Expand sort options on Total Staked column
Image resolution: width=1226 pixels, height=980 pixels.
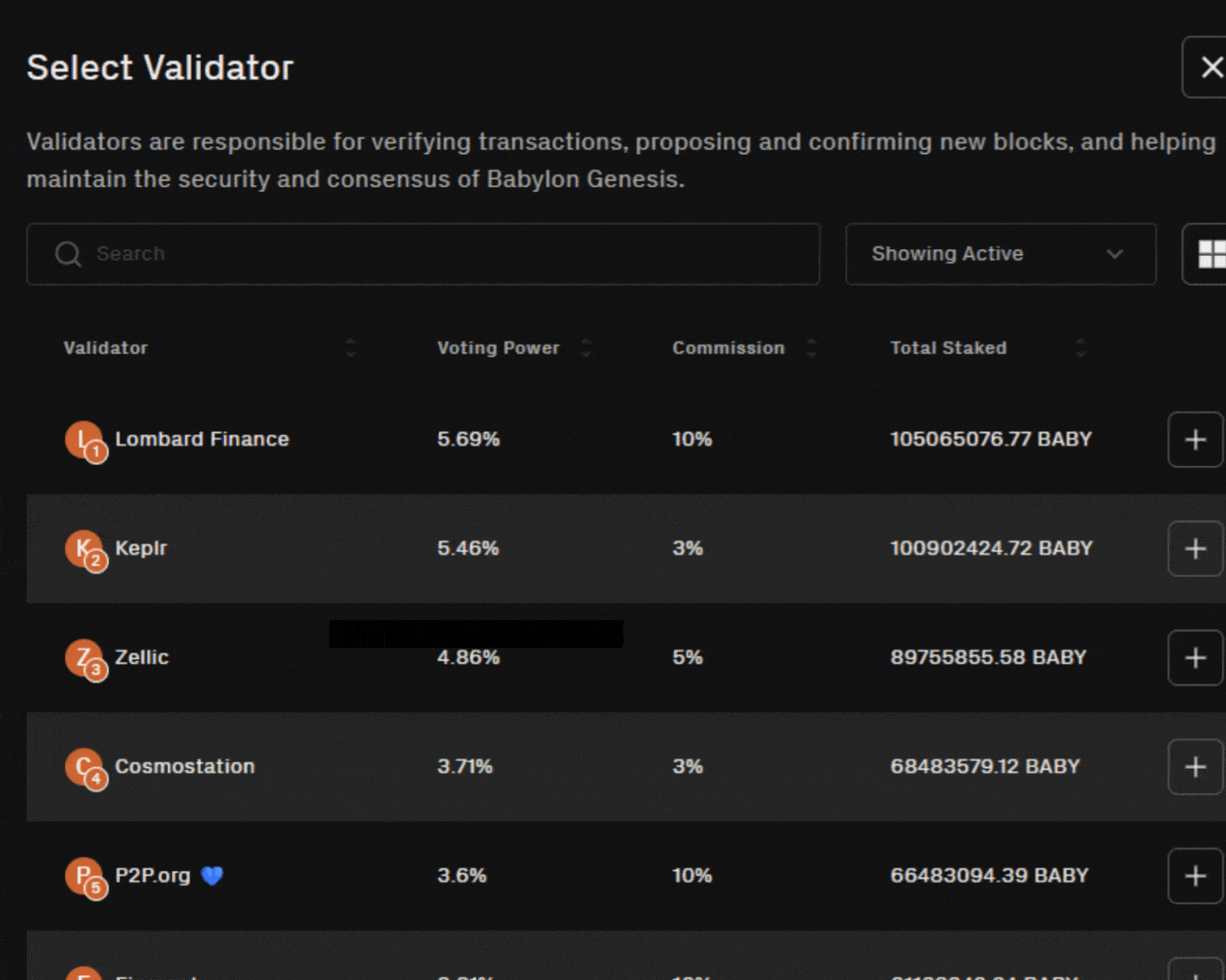point(1082,348)
